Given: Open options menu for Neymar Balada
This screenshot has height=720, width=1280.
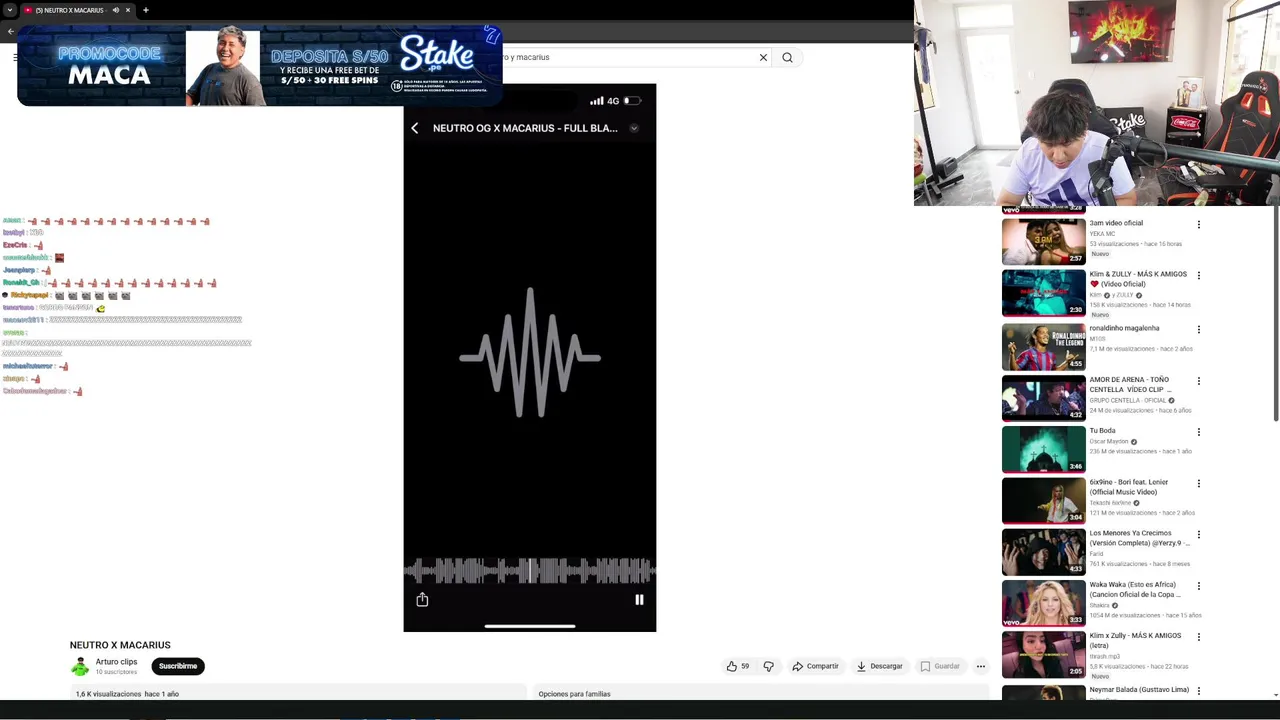Looking at the screenshot, I should pos(1199,691).
